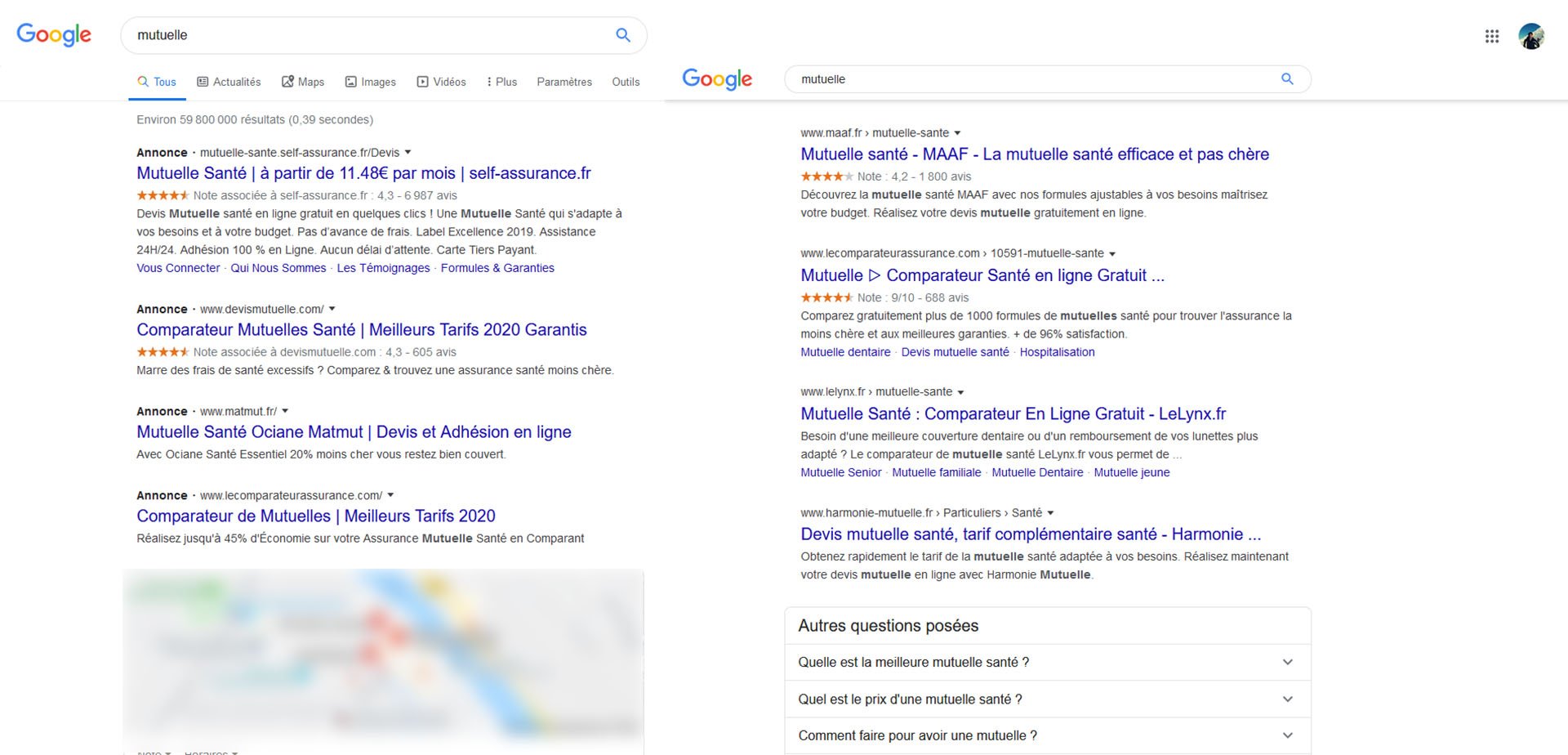Open the MAAF Mutuelle santé result link
The width and height of the screenshot is (1568, 755).
click(x=1034, y=154)
